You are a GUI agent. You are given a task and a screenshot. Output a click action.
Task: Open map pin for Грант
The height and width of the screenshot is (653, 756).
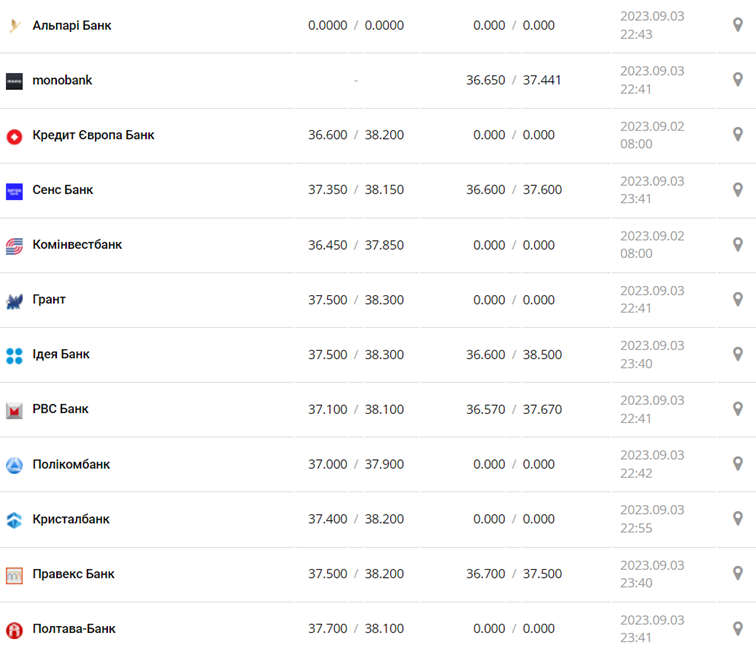click(x=738, y=299)
